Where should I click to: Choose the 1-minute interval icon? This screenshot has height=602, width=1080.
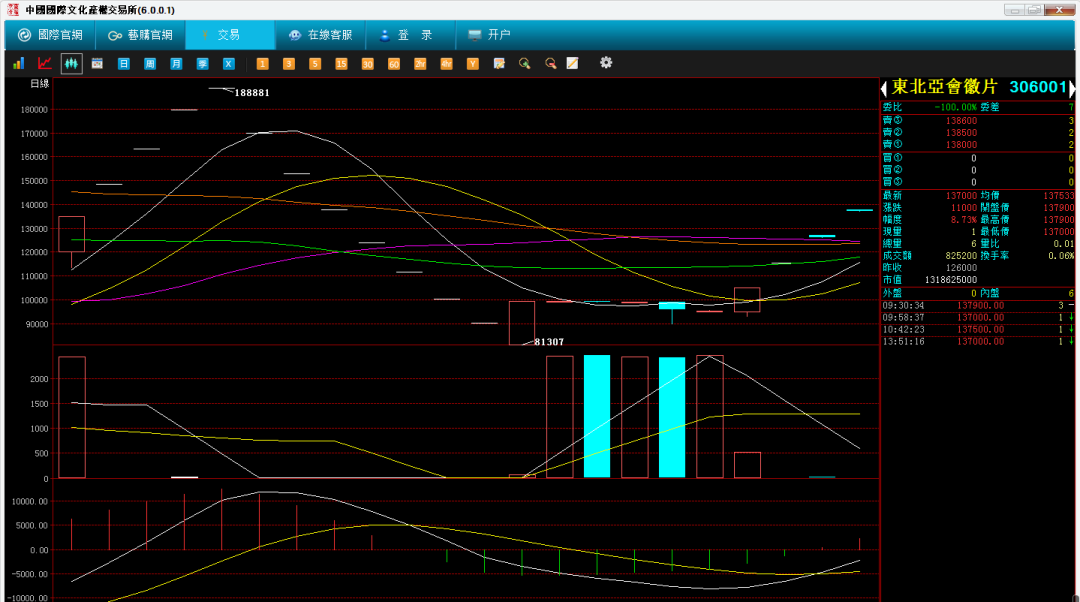click(x=262, y=63)
